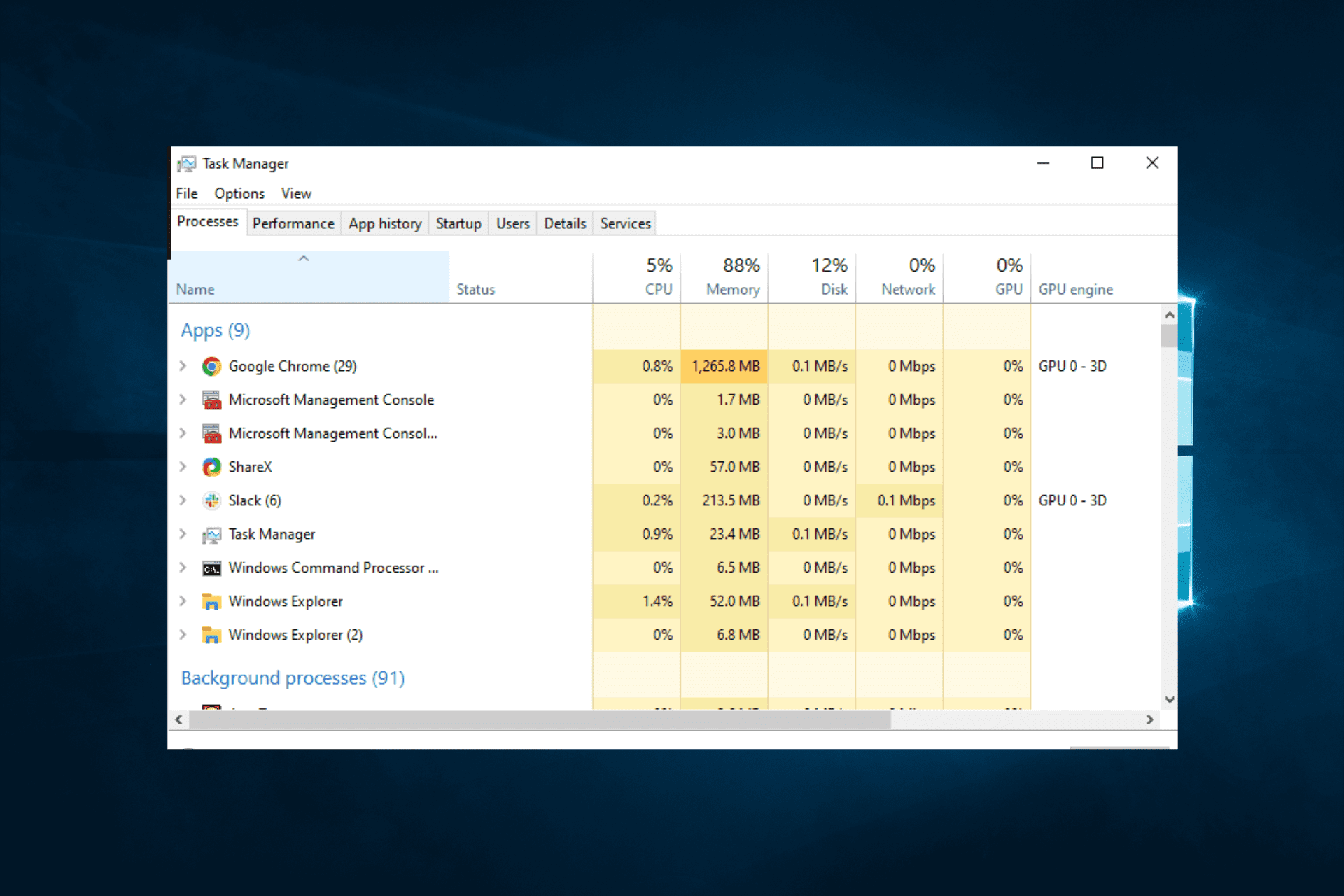Click the vertical scrollbar down arrow

[1169, 699]
